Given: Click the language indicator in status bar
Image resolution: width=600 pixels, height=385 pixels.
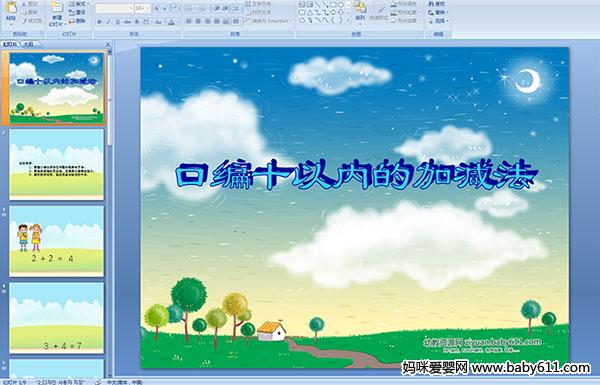Looking at the screenshot, I should [124, 382].
